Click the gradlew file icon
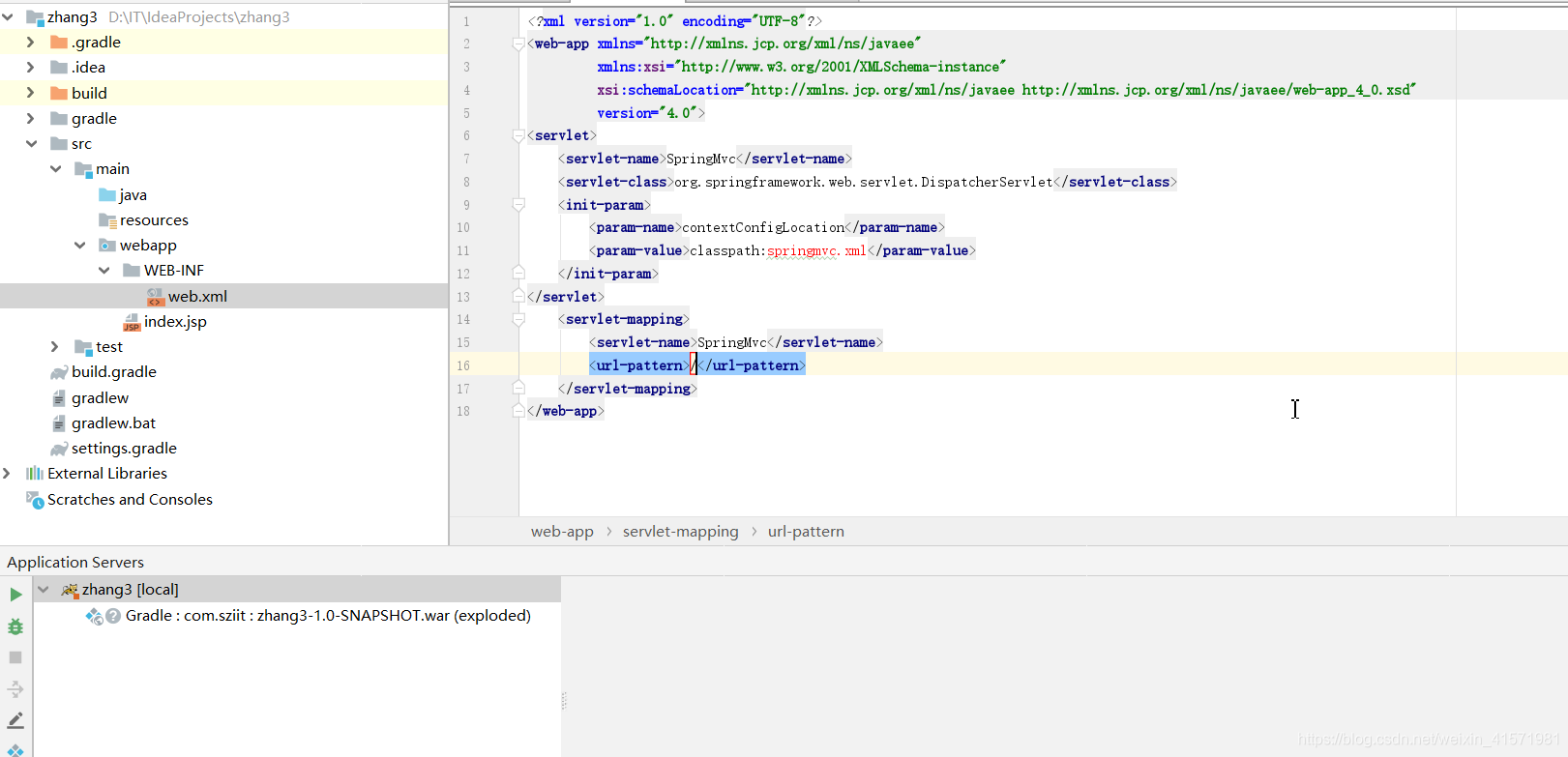Screen dimensions: 1568x757 tap(59, 398)
